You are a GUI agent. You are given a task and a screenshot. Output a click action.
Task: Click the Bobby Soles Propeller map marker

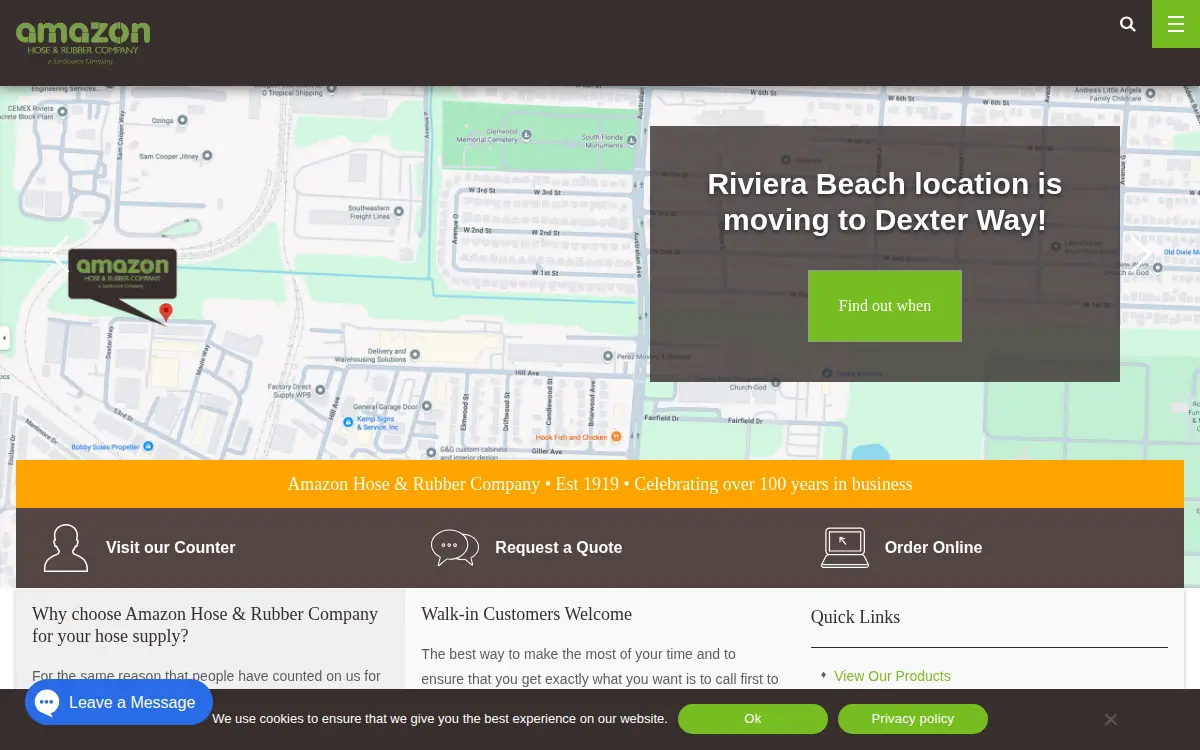148,446
